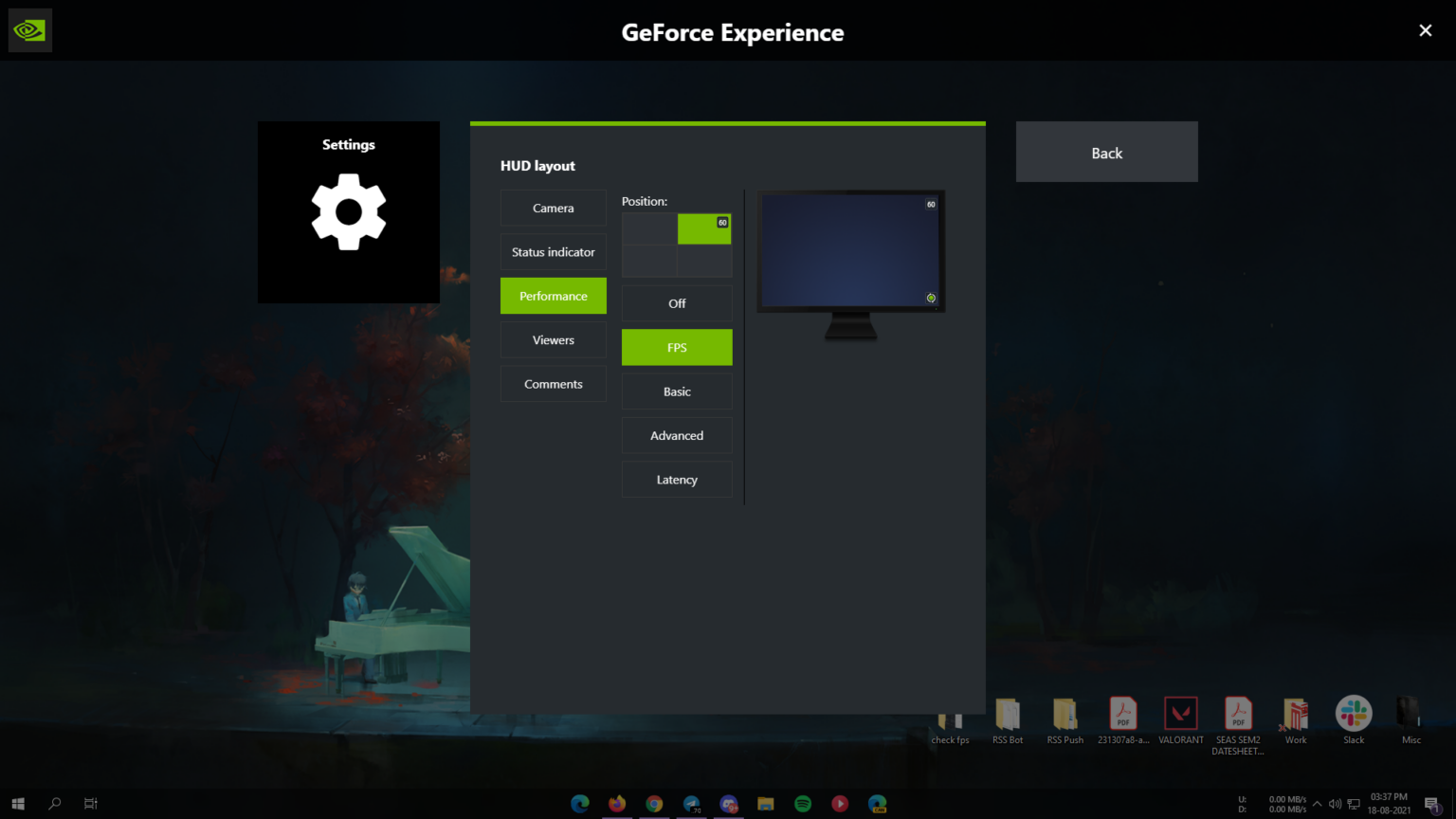Open the RSS Bot folder on desktop
1456x819 pixels.
[x=1008, y=716]
